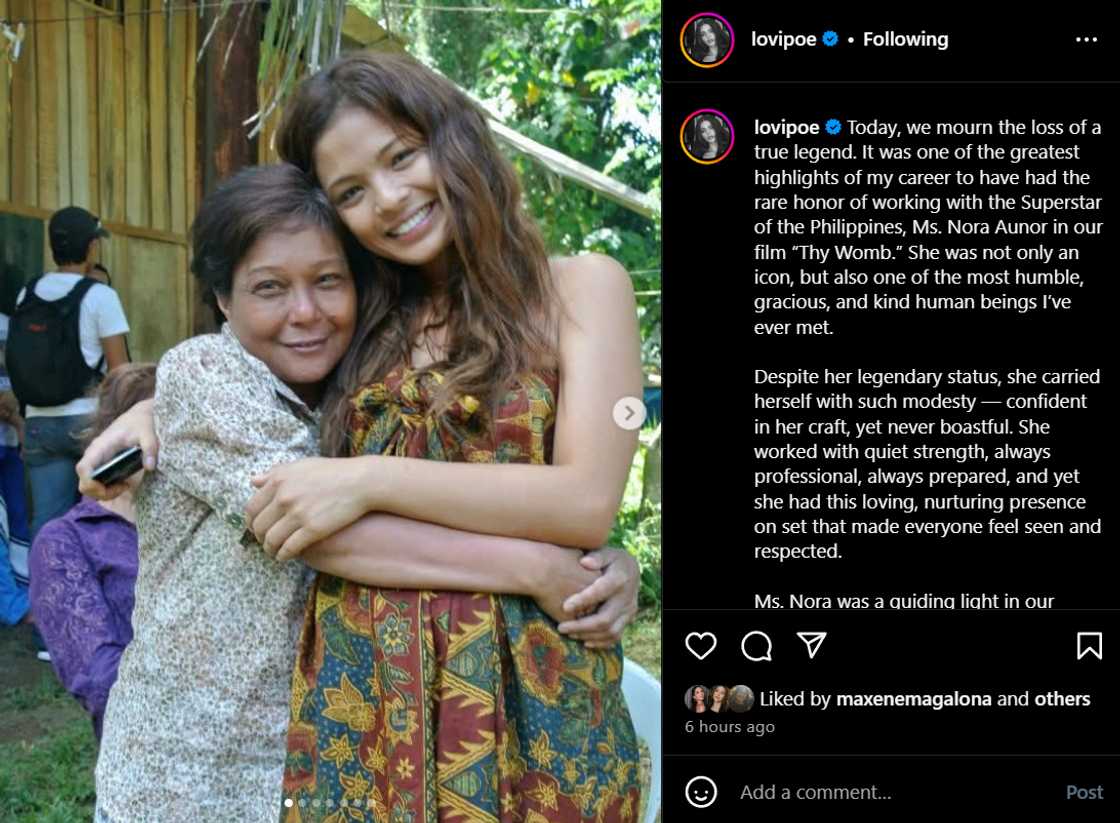The width and height of the screenshot is (1120, 823).
Task: Click the verified badge in the header
Action: coord(830,39)
